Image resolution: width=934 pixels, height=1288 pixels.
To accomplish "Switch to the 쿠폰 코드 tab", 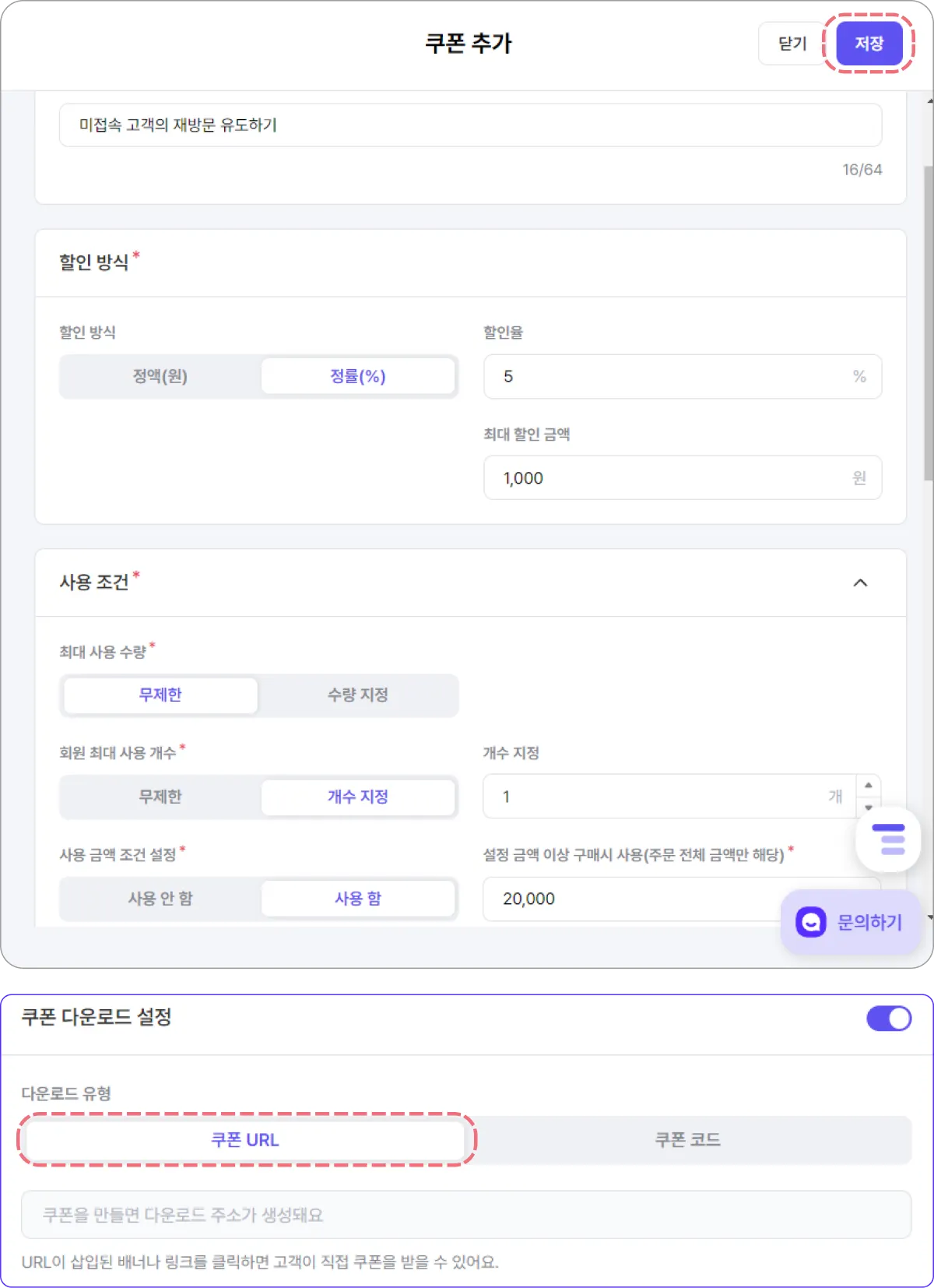I will click(x=688, y=1140).
